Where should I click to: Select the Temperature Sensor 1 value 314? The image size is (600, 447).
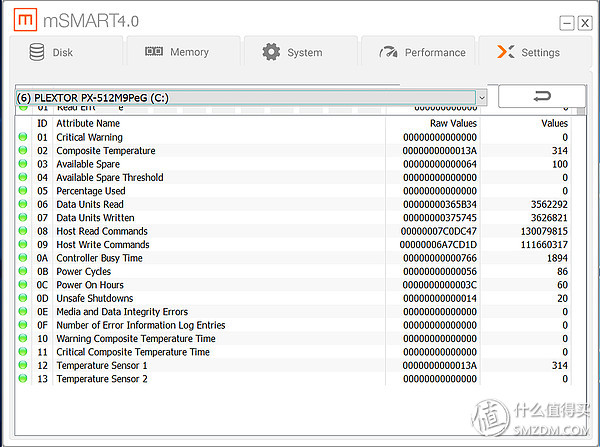pyautogui.click(x=560, y=365)
